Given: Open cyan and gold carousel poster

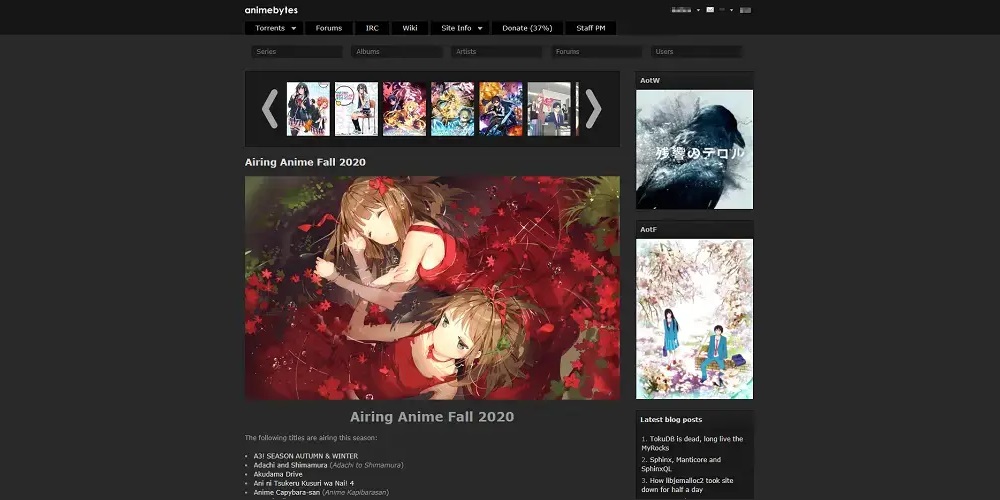Looking at the screenshot, I should [453, 108].
